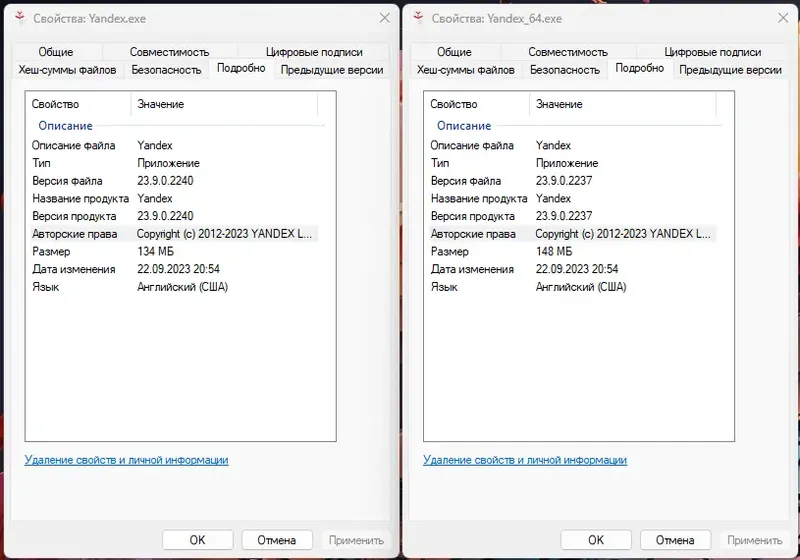Switch to Безопасность tab in Yandex.exe window
The width and height of the screenshot is (800, 560).
coord(166,70)
